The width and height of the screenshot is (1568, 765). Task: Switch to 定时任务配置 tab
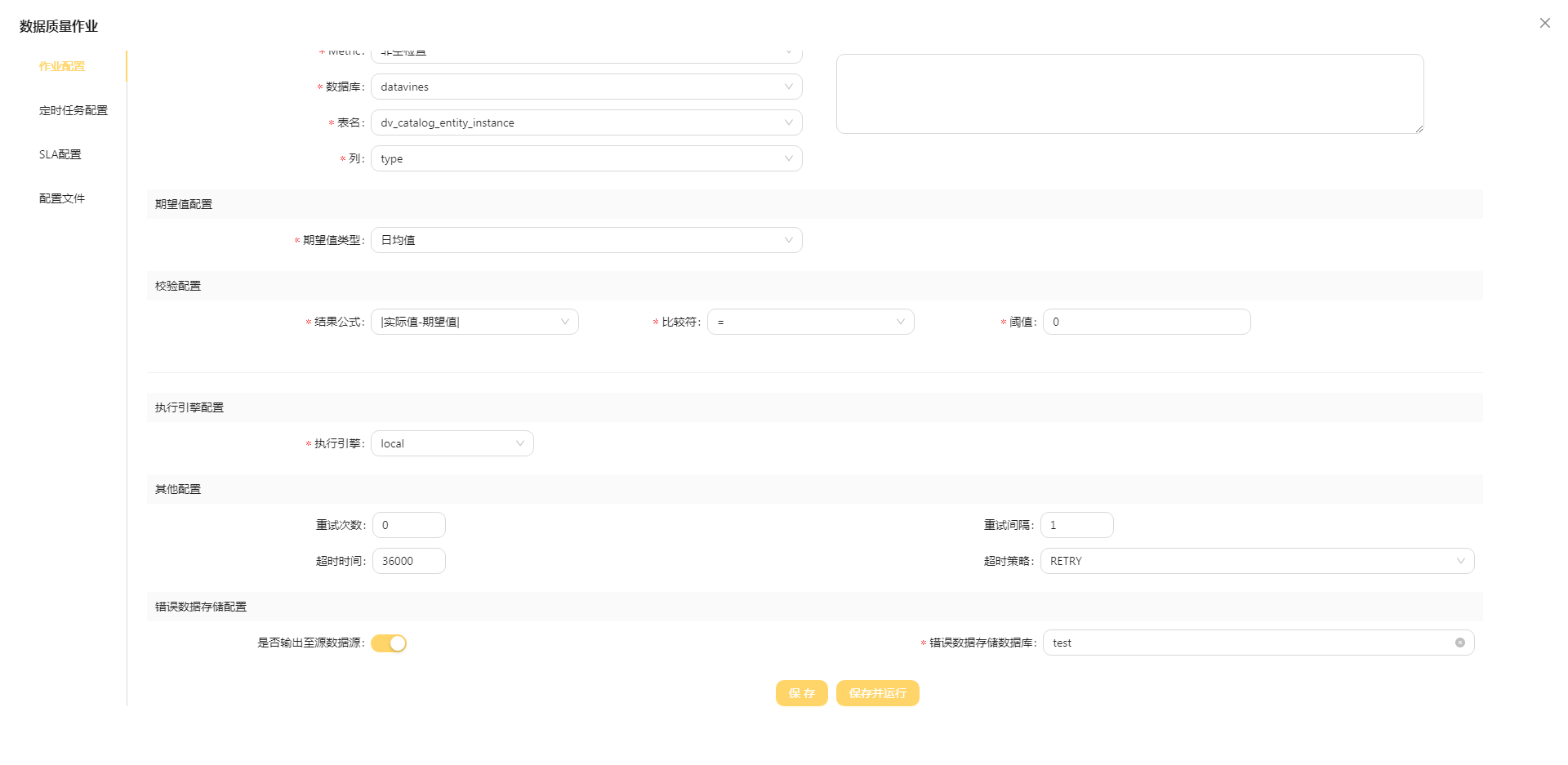(73, 110)
